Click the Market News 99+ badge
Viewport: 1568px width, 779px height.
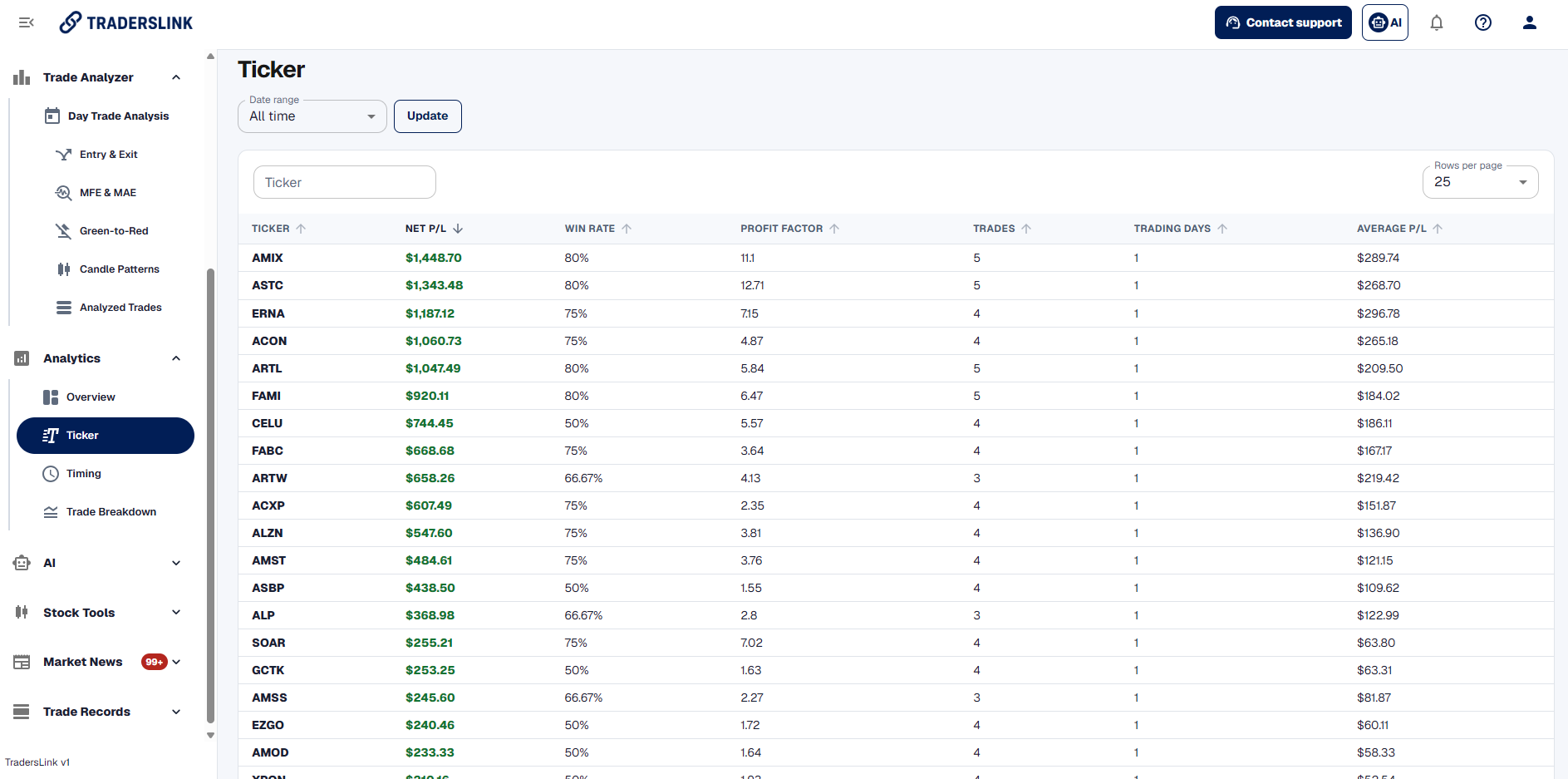click(x=154, y=663)
